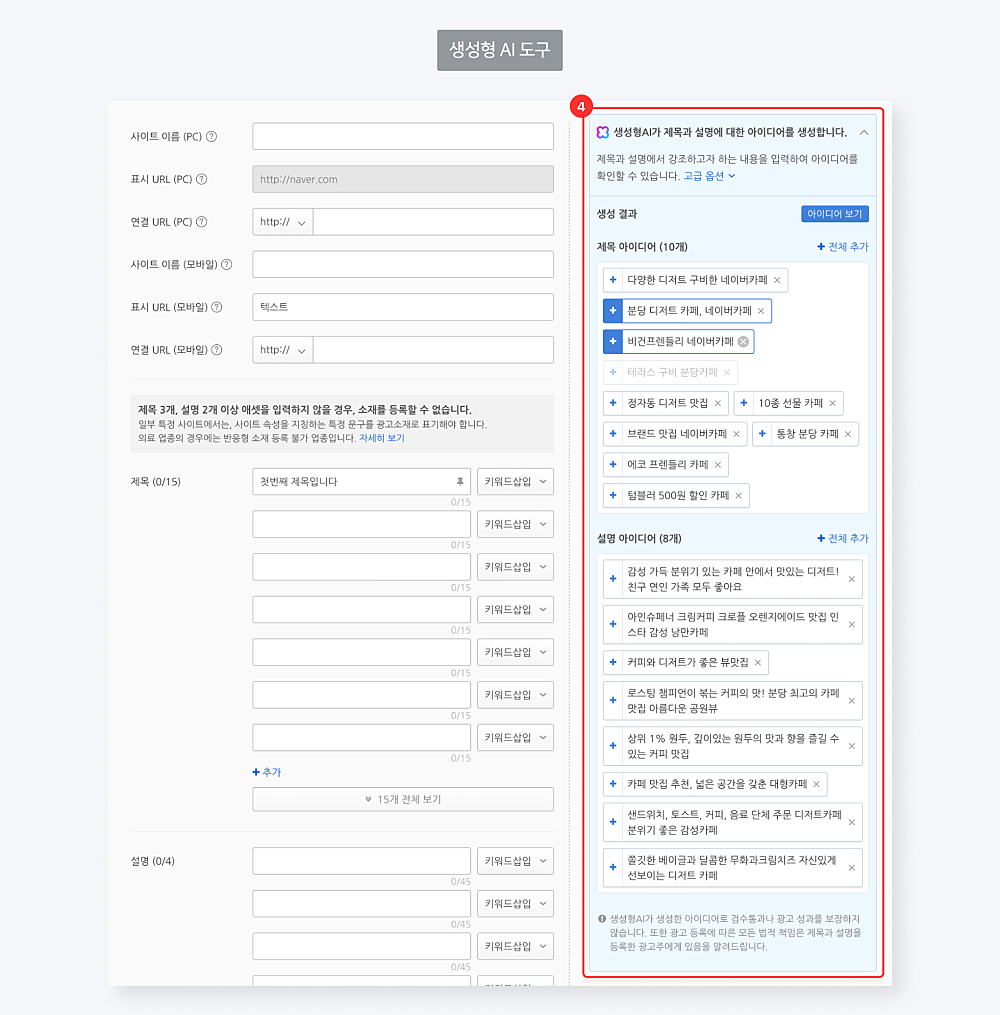Open help icon beside 연결 URL (PC)
1000x1015 pixels.
202,222
